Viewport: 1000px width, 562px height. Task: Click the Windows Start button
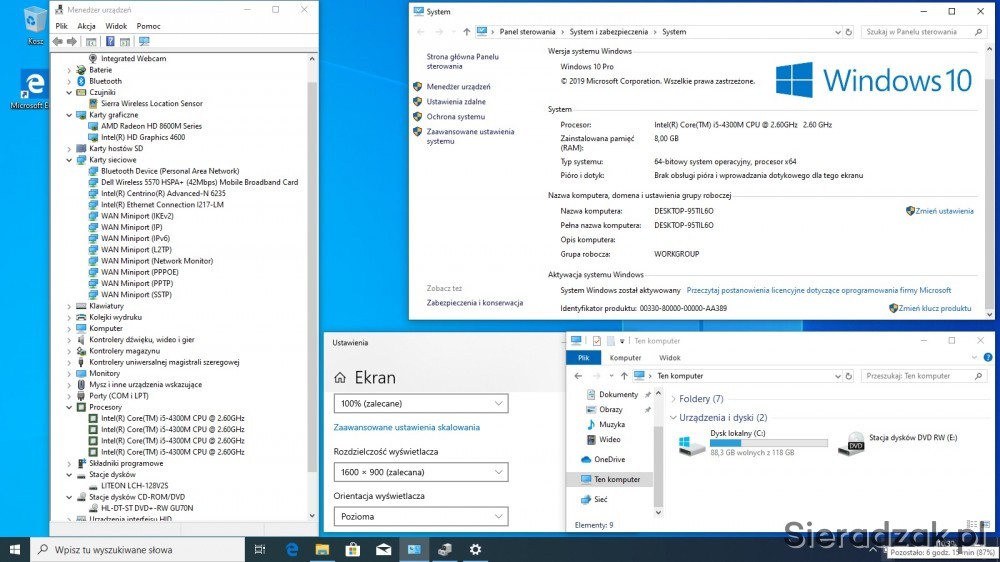[x=15, y=549]
